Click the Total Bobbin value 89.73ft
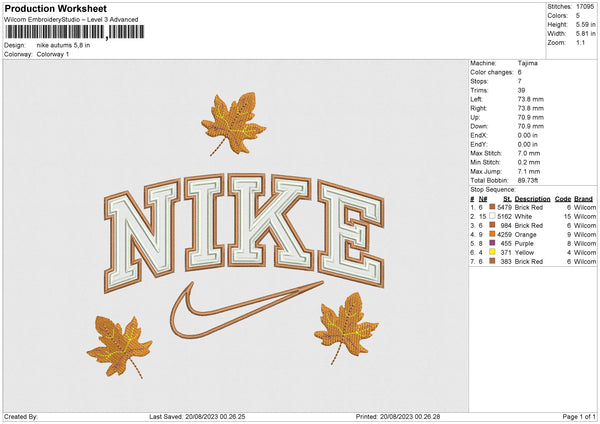This screenshot has width=600, height=424. 528,180
